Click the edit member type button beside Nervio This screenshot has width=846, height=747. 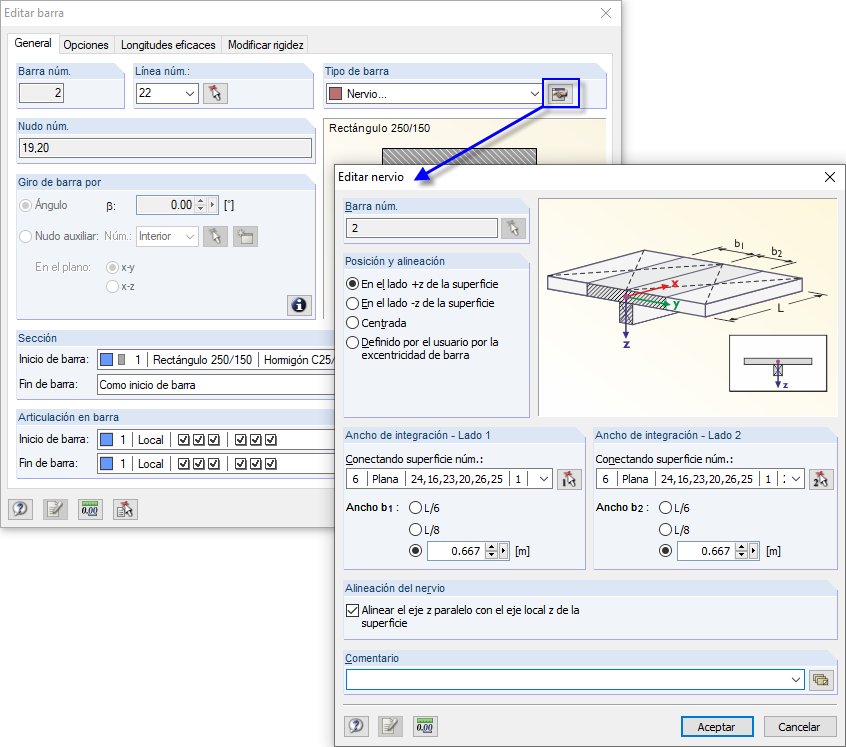pos(560,93)
